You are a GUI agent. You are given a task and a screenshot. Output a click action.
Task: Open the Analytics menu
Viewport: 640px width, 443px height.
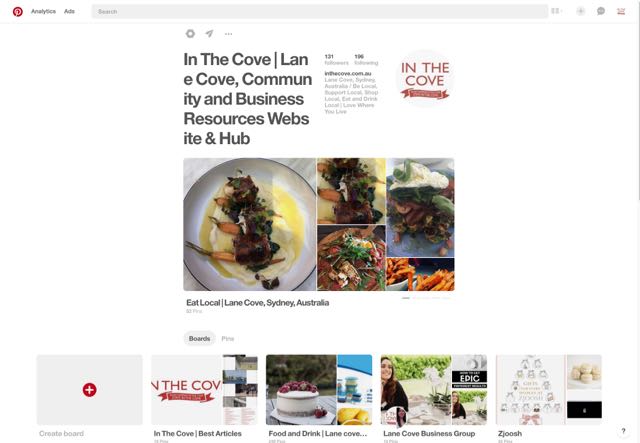[x=43, y=11]
